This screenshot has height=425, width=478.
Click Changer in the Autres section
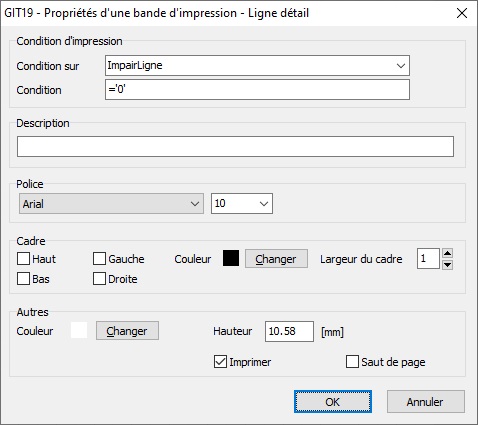click(127, 331)
